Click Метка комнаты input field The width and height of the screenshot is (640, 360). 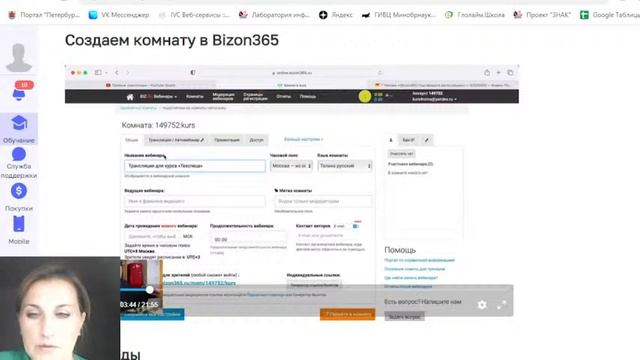coord(323,201)
